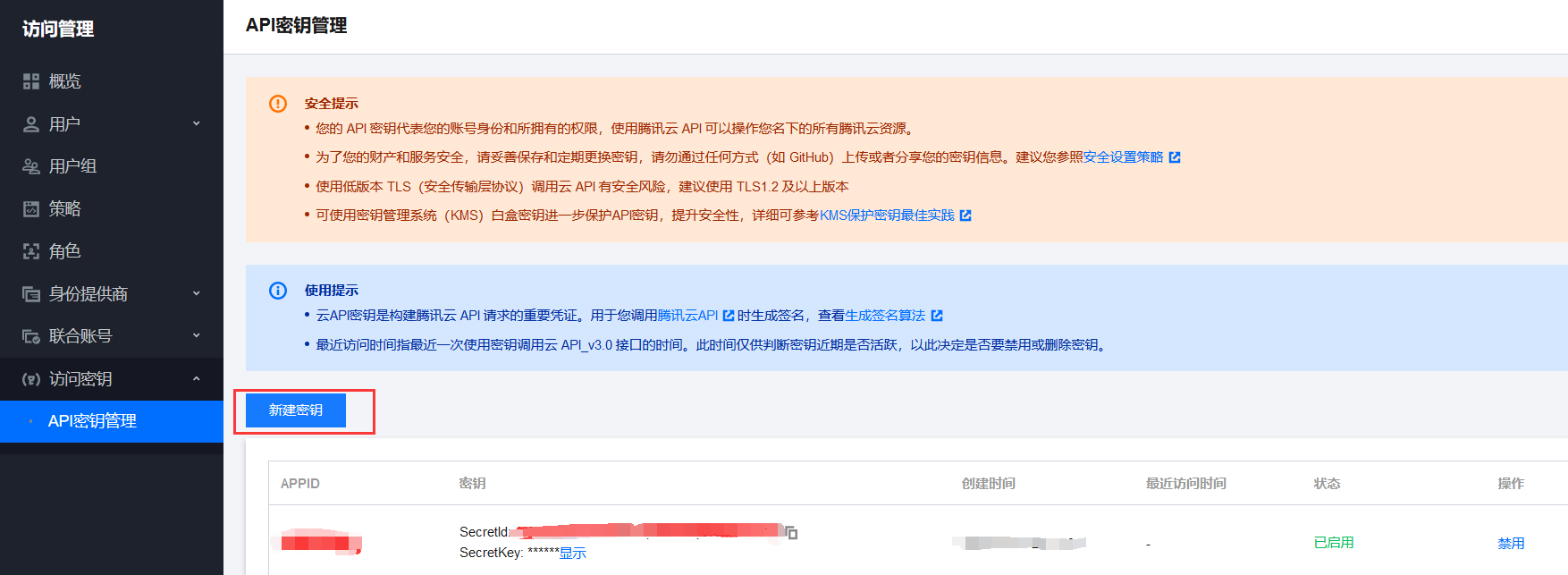Click the 身份提供商 icon in sidebar
This screenshot has height=575, width=1568.
point(31,294)
